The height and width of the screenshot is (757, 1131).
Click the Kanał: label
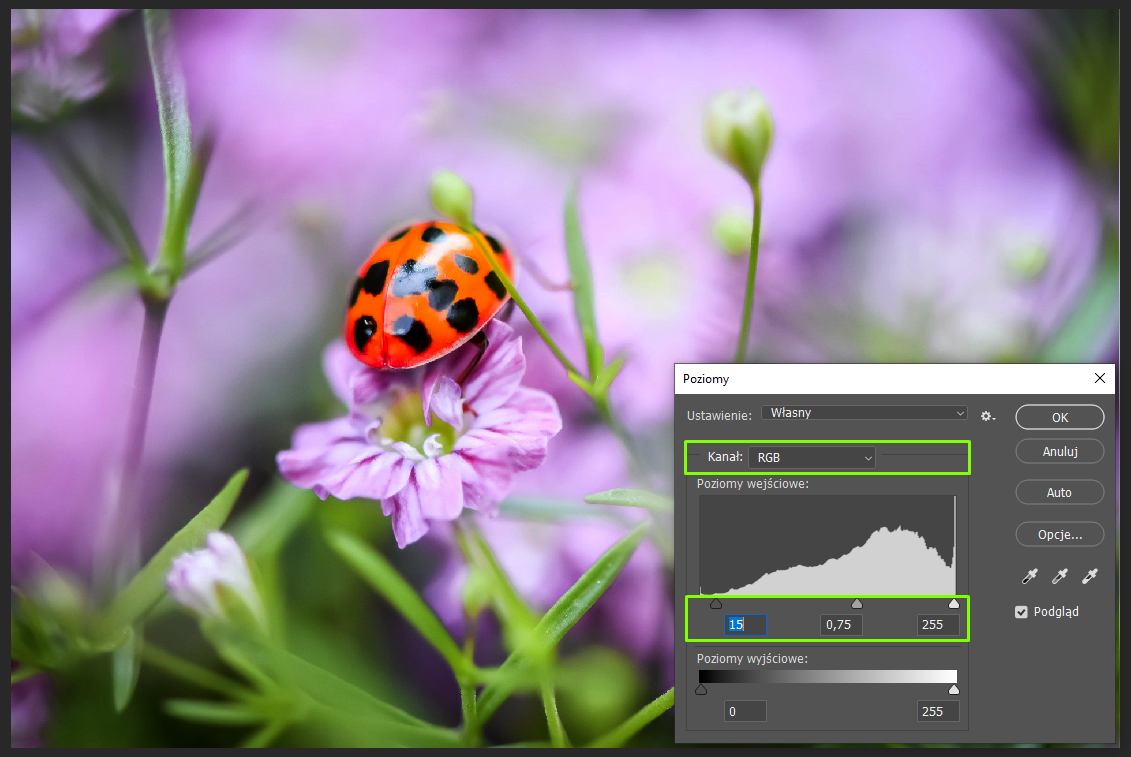tap(725, 457)
